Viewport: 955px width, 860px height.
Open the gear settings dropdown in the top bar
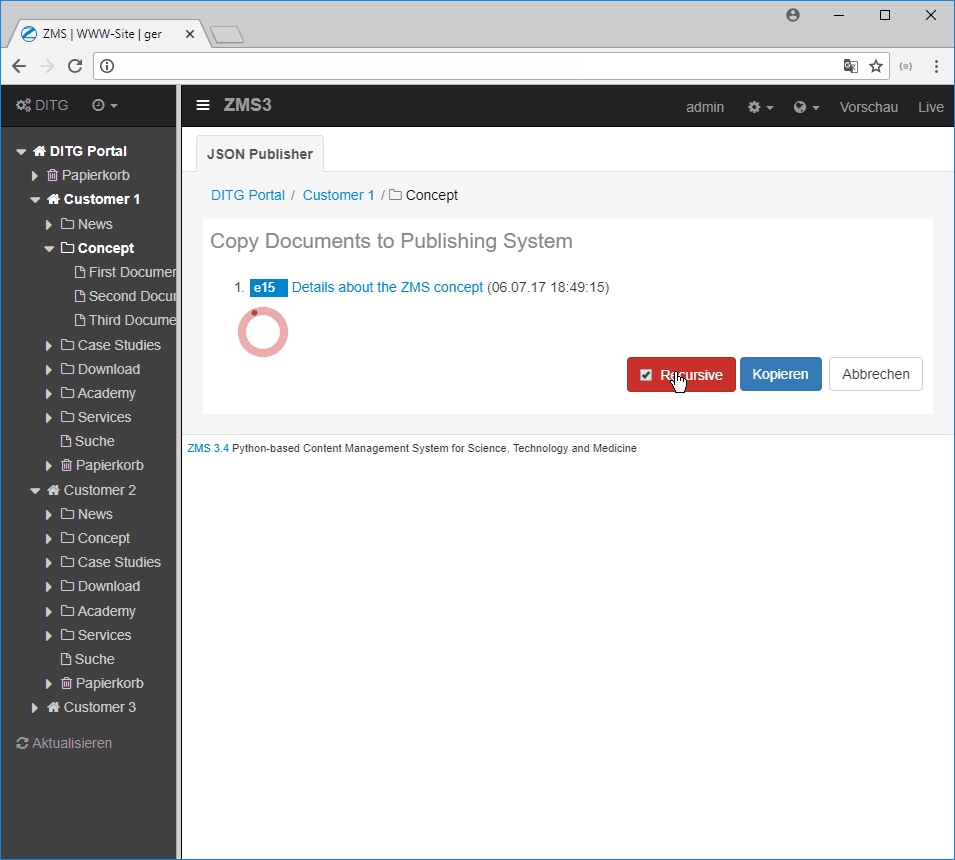[760, 107]
